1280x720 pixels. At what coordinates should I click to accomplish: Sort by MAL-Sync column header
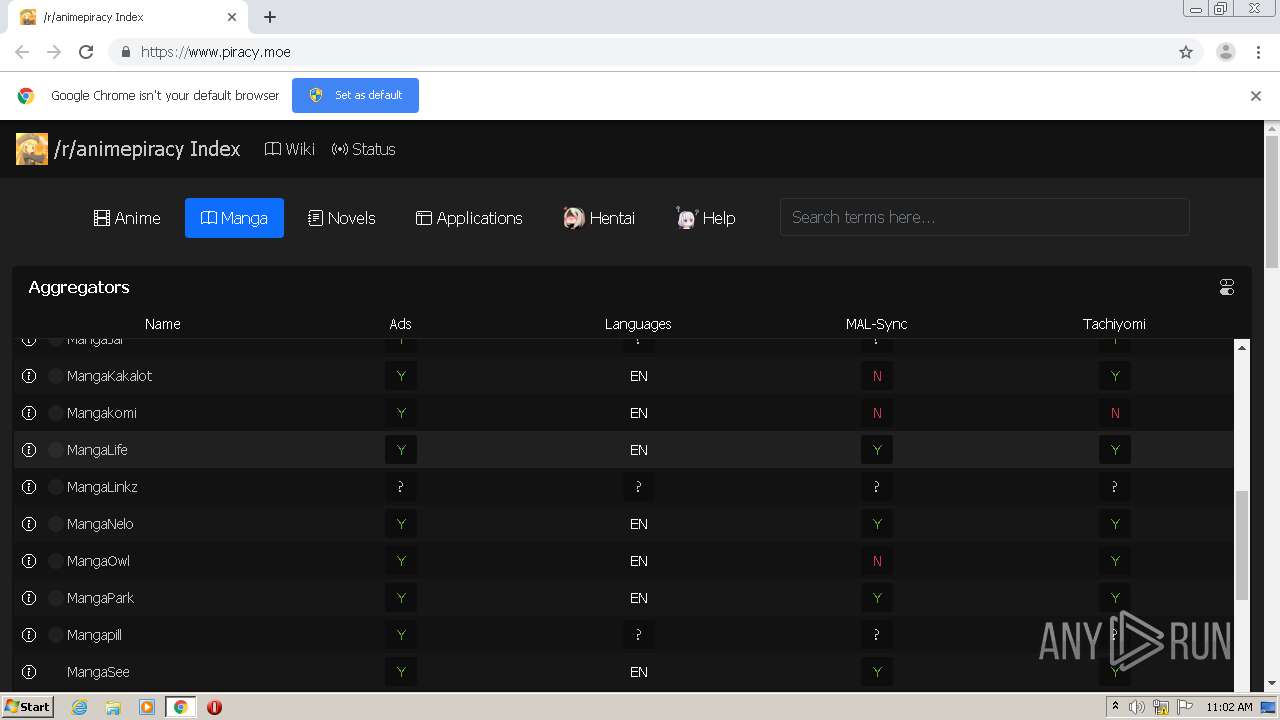tap(876, 324)
